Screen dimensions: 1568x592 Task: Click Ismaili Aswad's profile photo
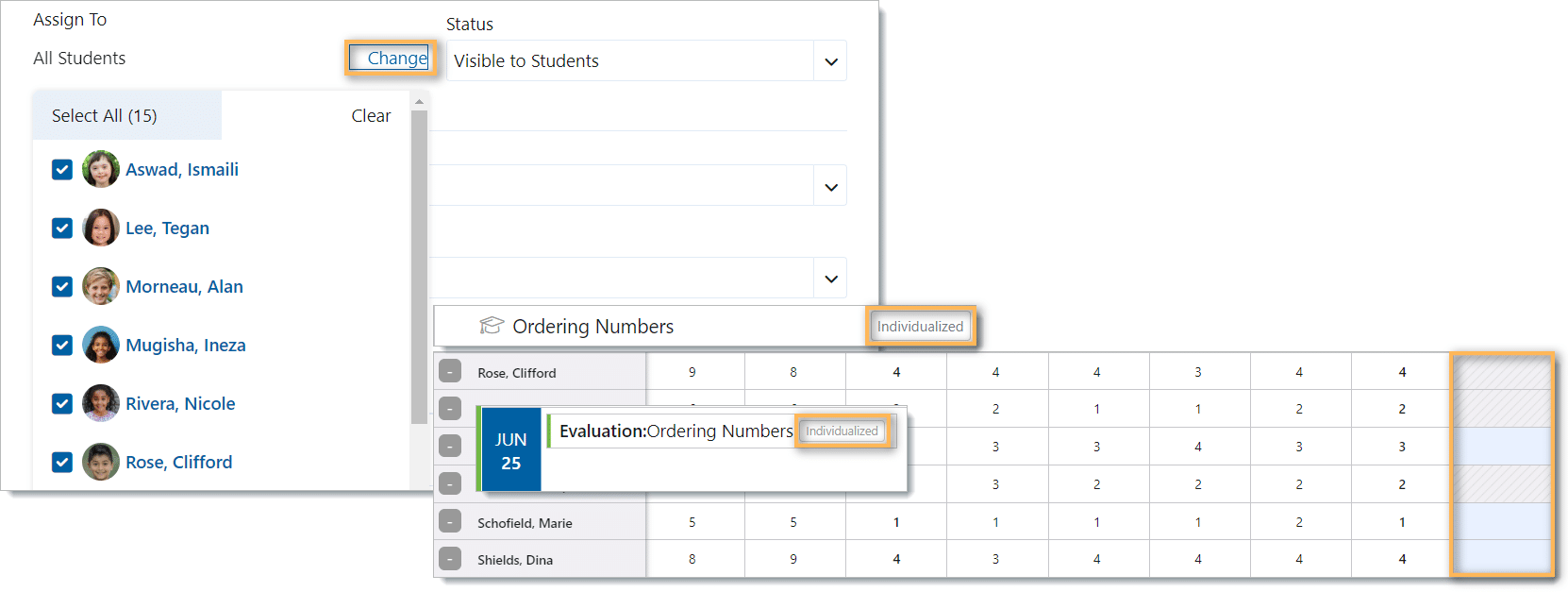pos(101,170)
